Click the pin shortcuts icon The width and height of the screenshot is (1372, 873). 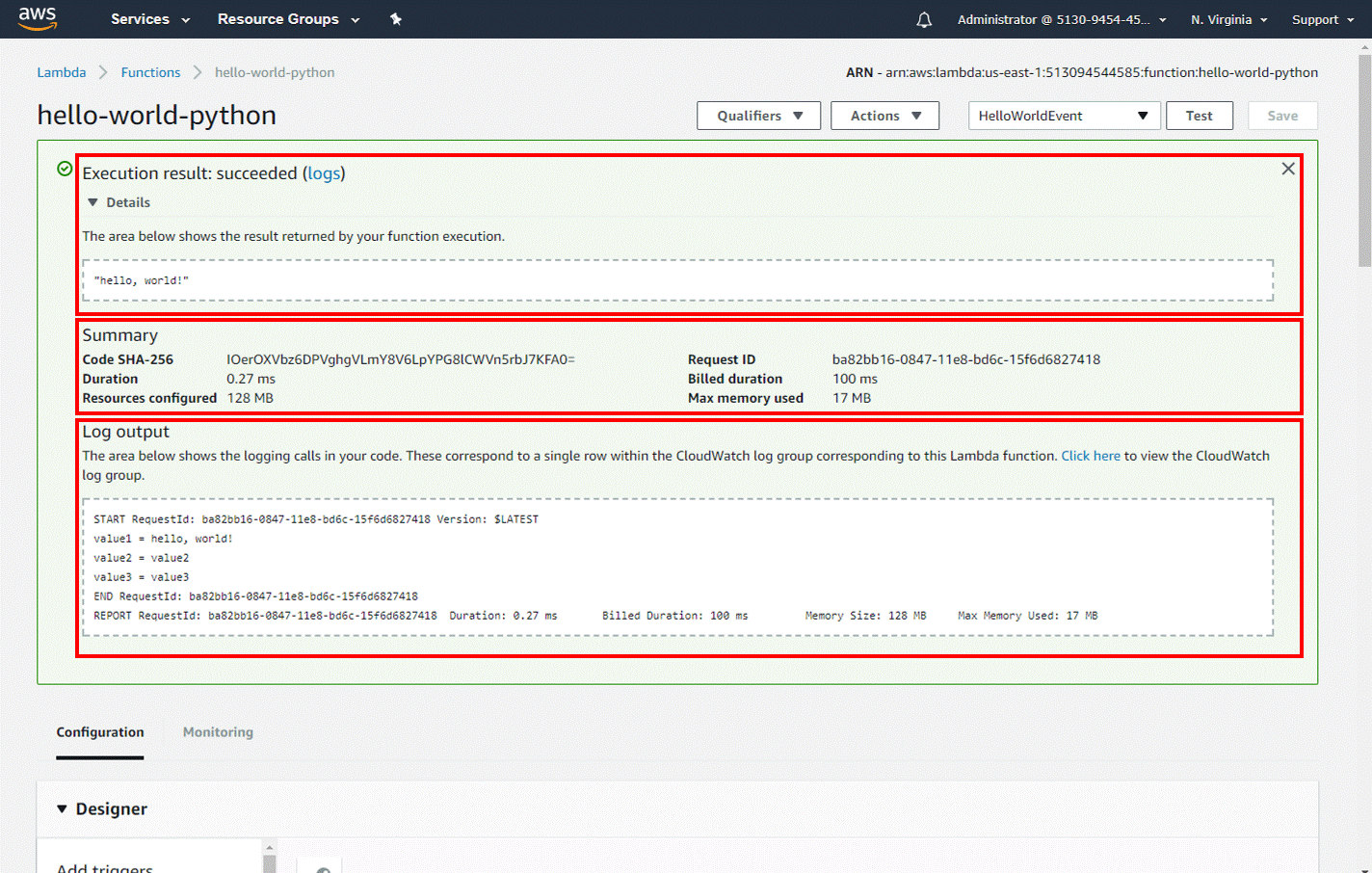click(x=396, y=19)
